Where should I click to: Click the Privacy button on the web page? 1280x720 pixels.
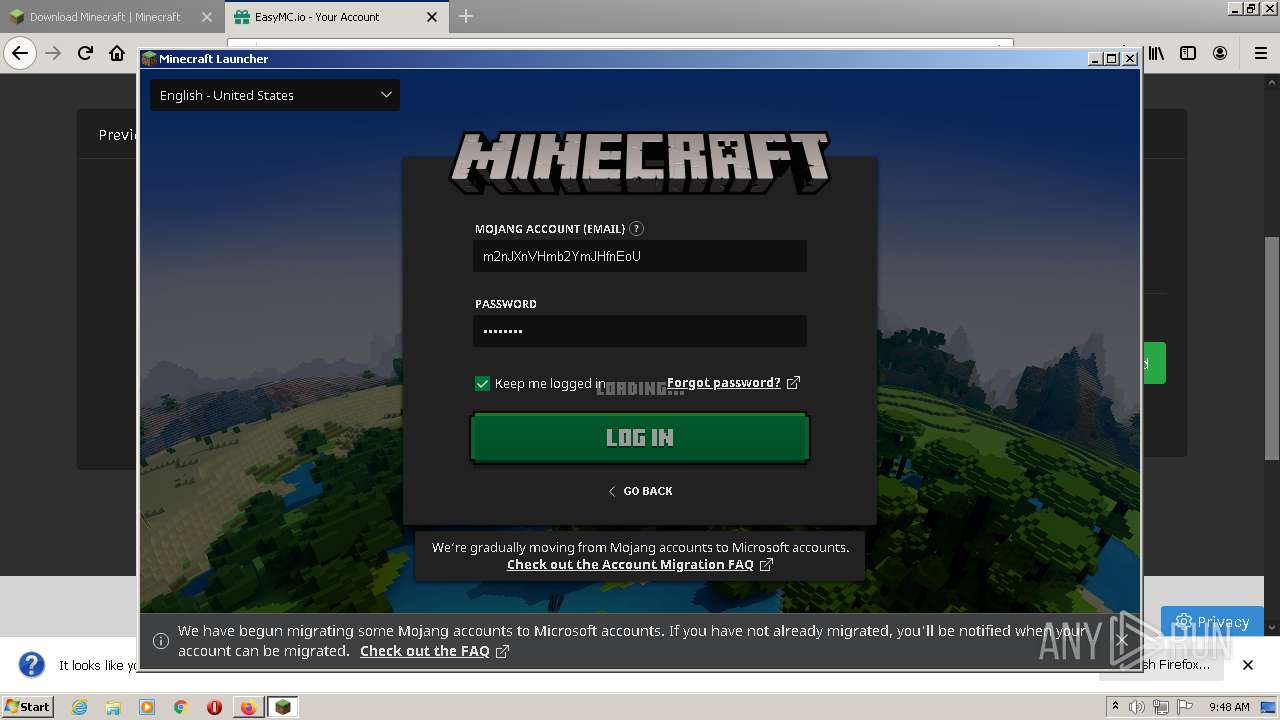click(1213, 622)
